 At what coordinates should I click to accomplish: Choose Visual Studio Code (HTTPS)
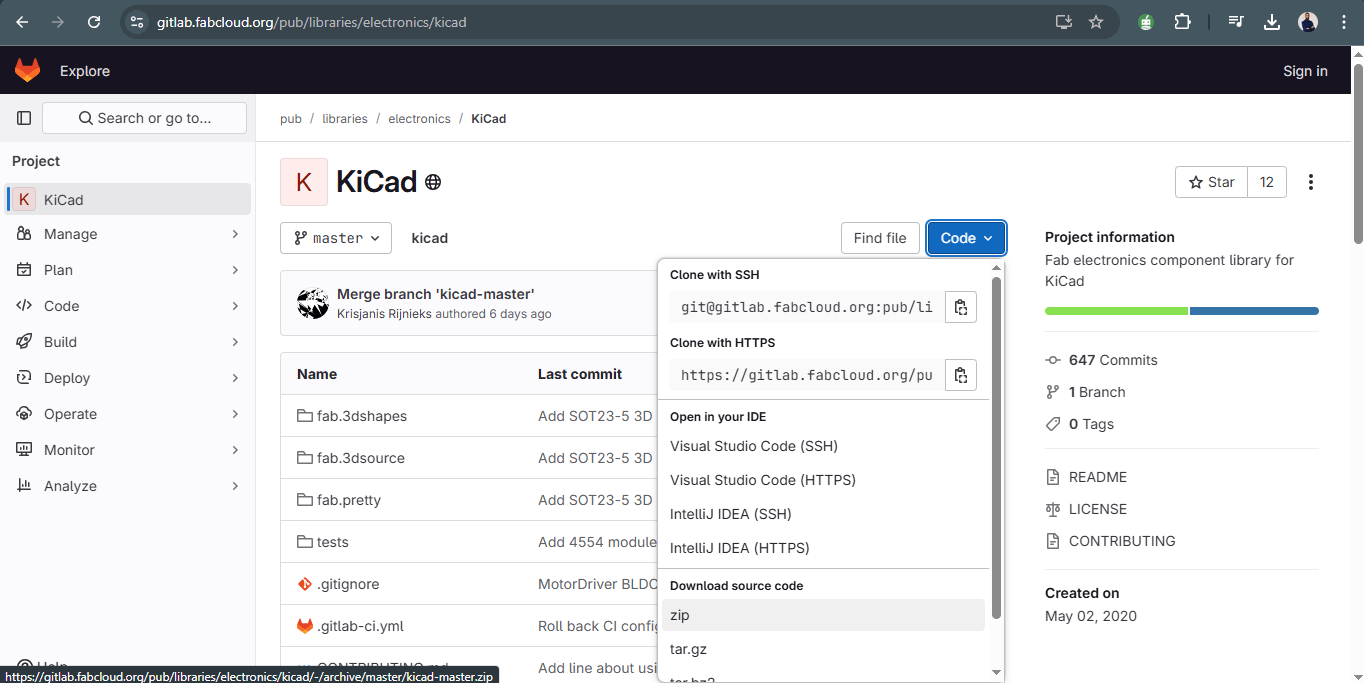pyautogui.click(x=823, y=480)
